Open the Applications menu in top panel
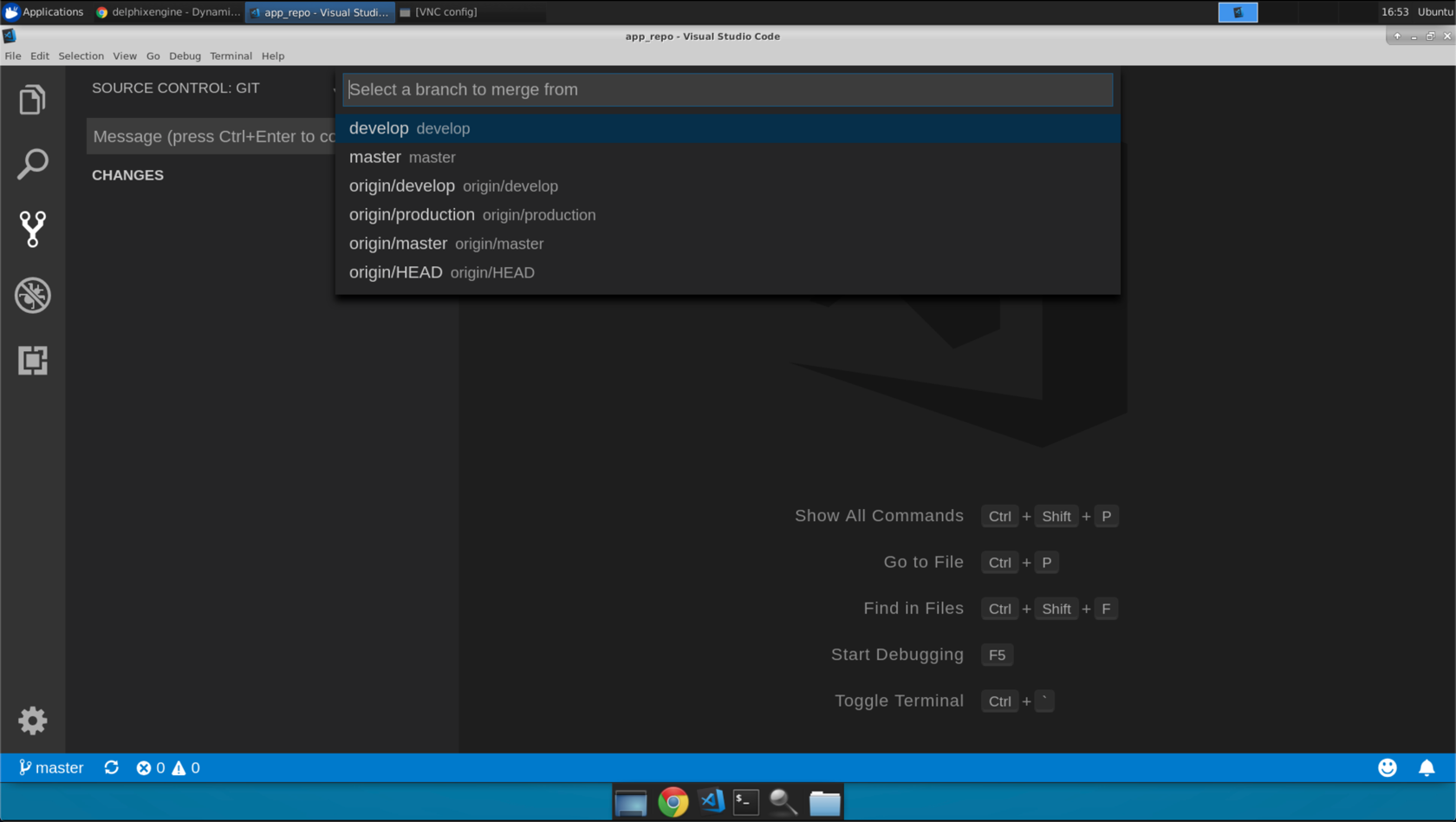 (x=44, y=12)
